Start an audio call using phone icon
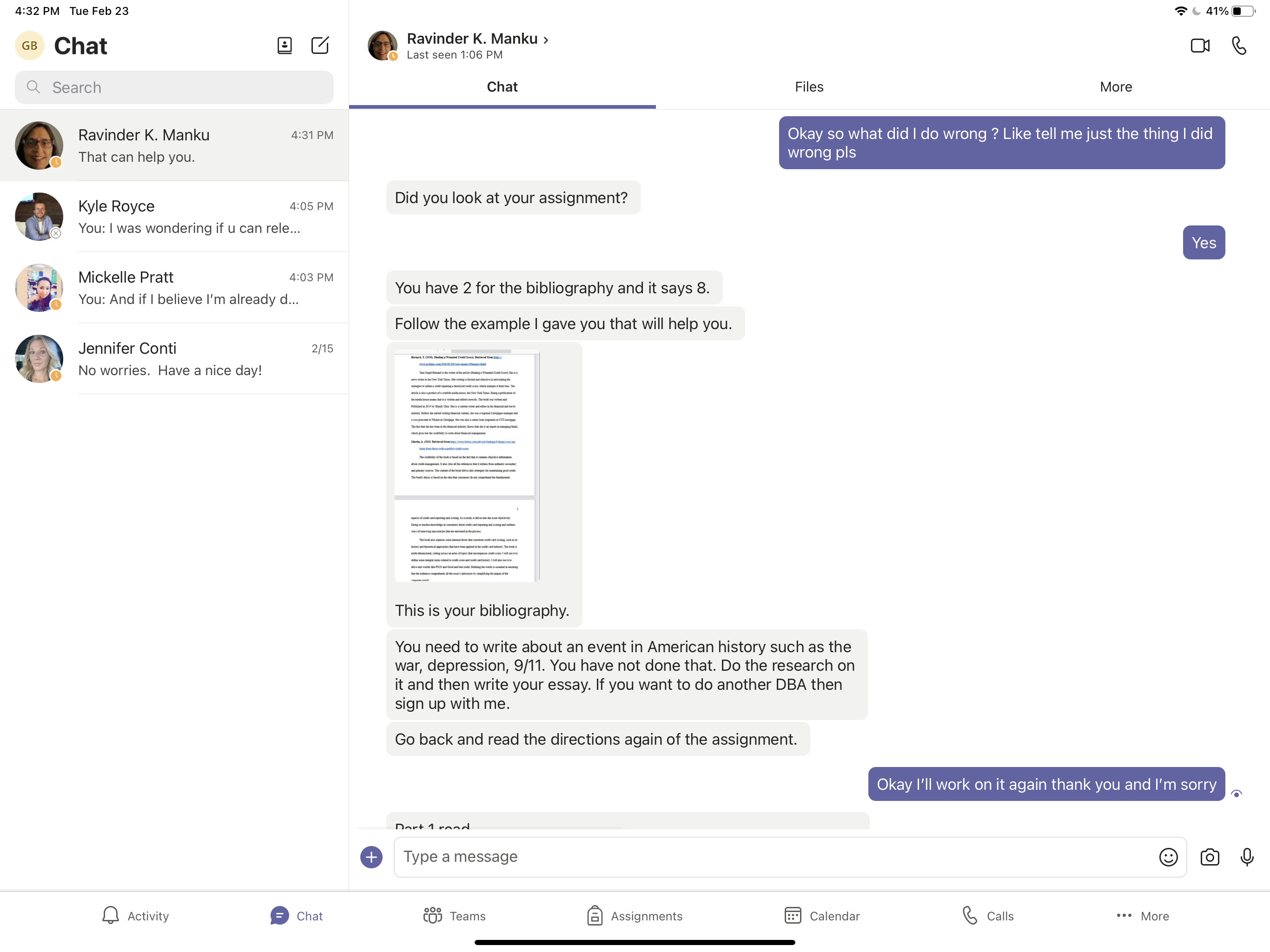Viewport: 1270px width, 952px height. (x=1238, y=46)
